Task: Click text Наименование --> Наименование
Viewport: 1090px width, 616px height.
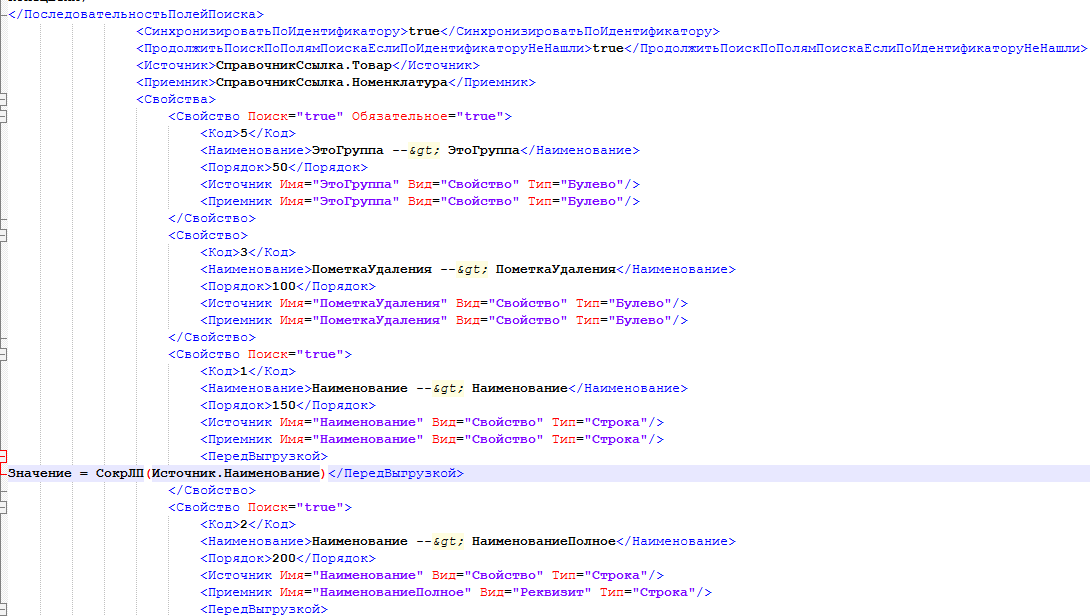Action: 440,388
